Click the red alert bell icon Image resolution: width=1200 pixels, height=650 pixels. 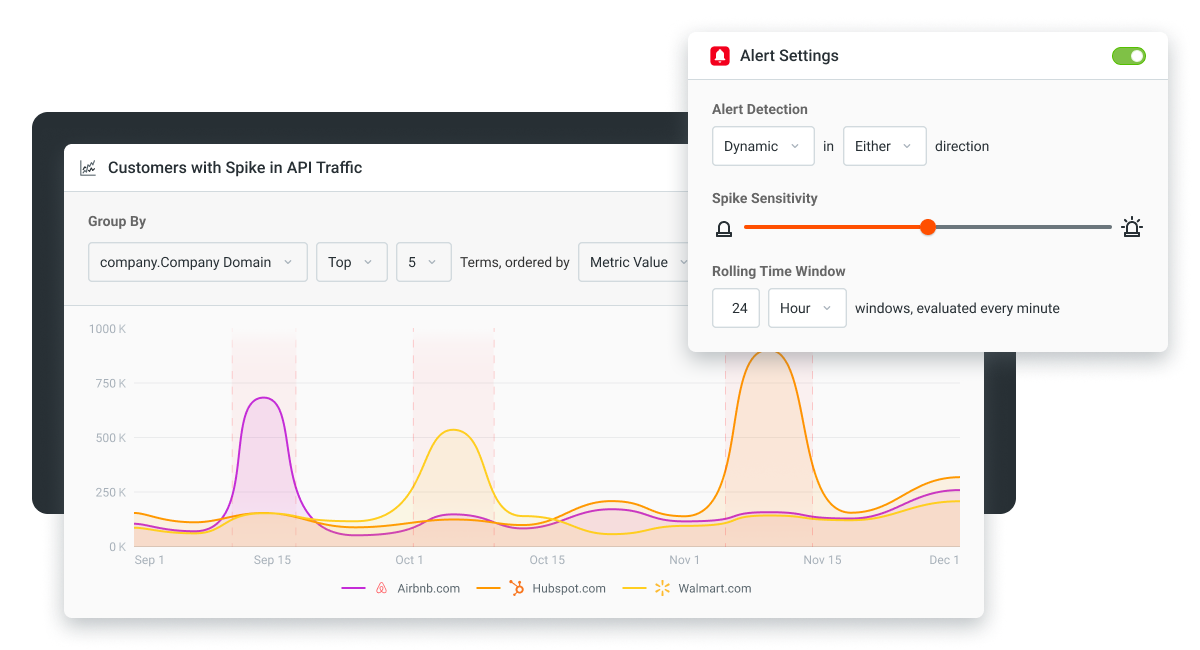coord(720,56)
